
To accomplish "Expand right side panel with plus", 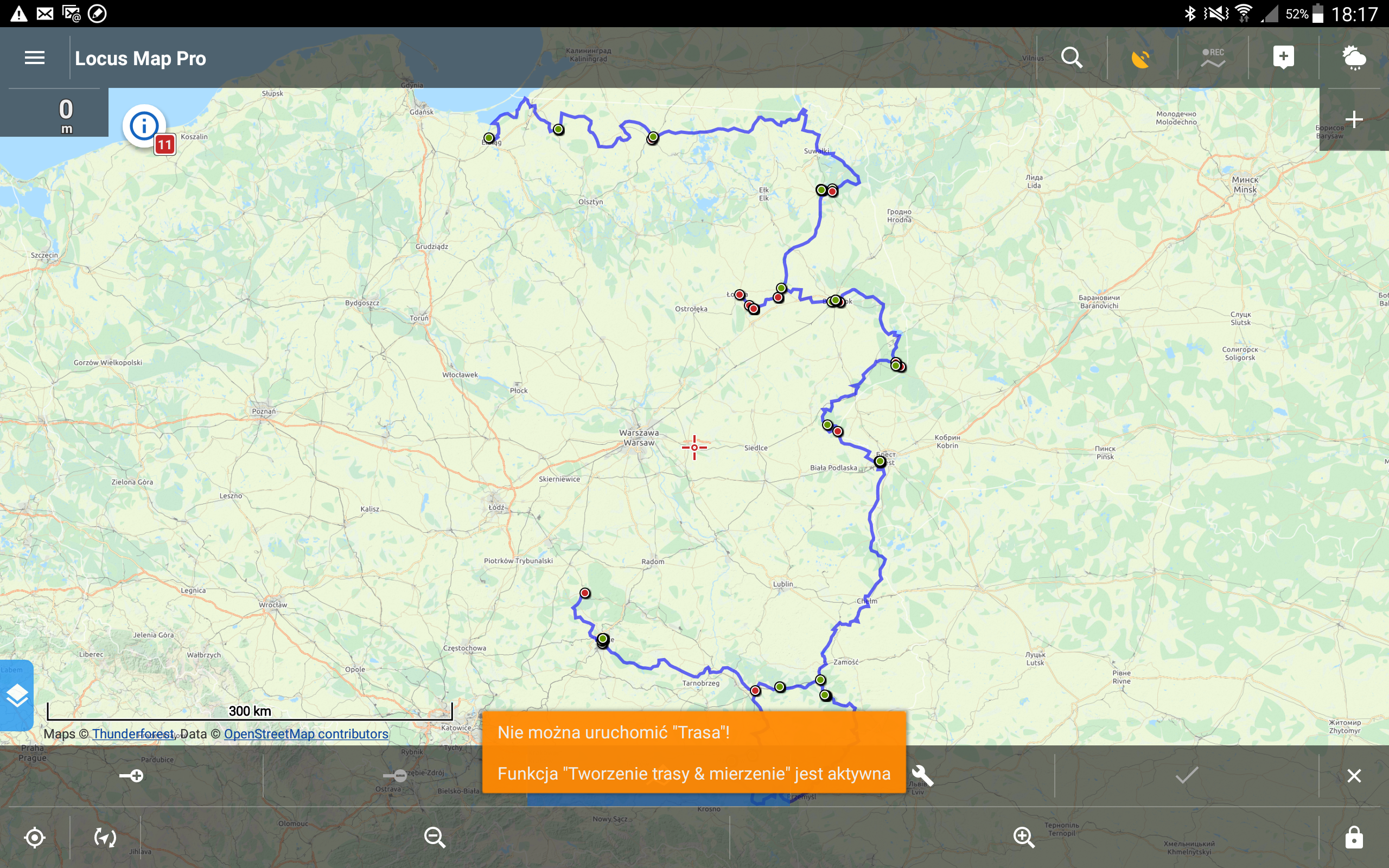I will click(x=1354, y=120).
